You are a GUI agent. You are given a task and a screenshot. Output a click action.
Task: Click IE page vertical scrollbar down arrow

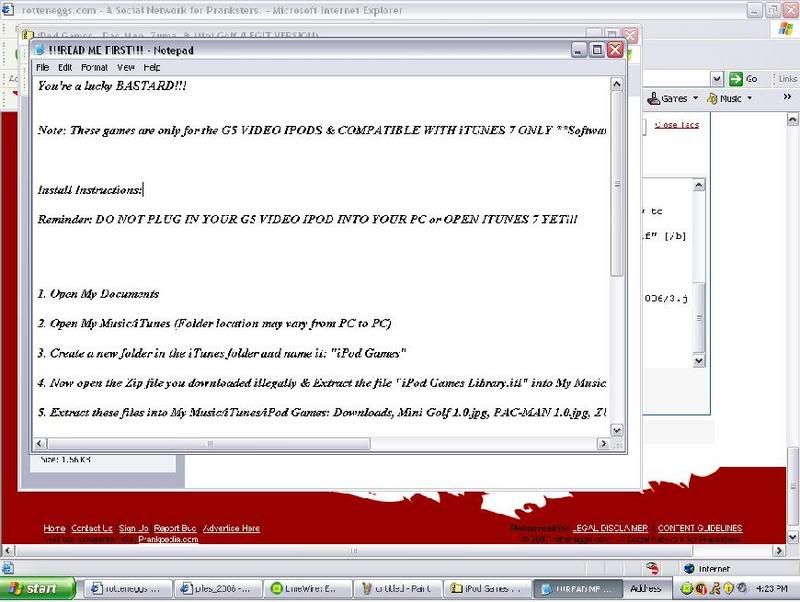(x=792, y=537)
